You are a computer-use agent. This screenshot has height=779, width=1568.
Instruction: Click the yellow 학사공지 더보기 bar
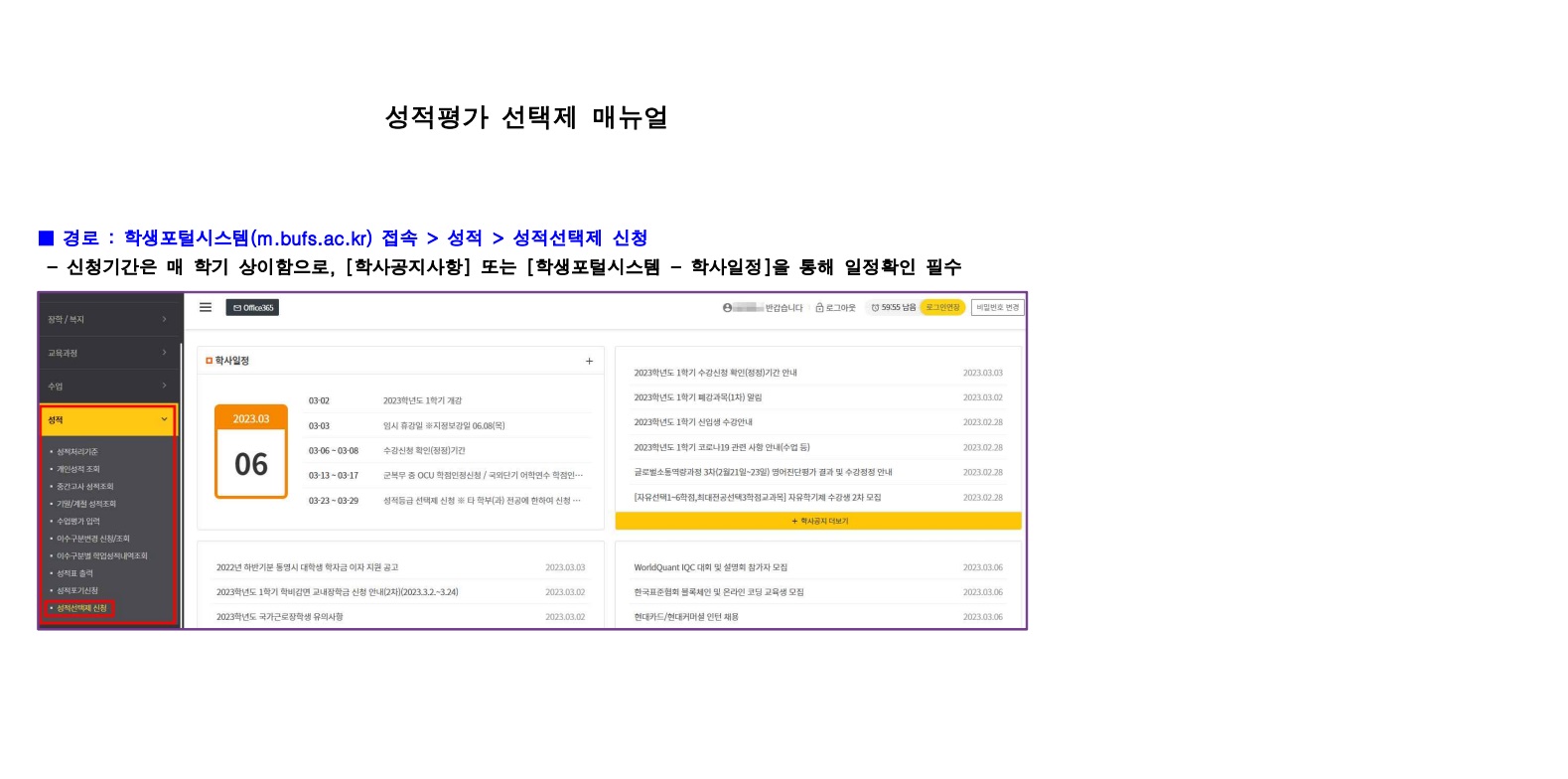(818, 521)
